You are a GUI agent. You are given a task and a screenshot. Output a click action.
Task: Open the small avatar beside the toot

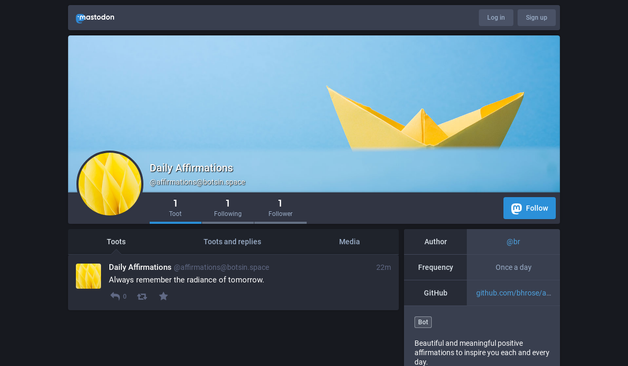[x=89, y=276]
